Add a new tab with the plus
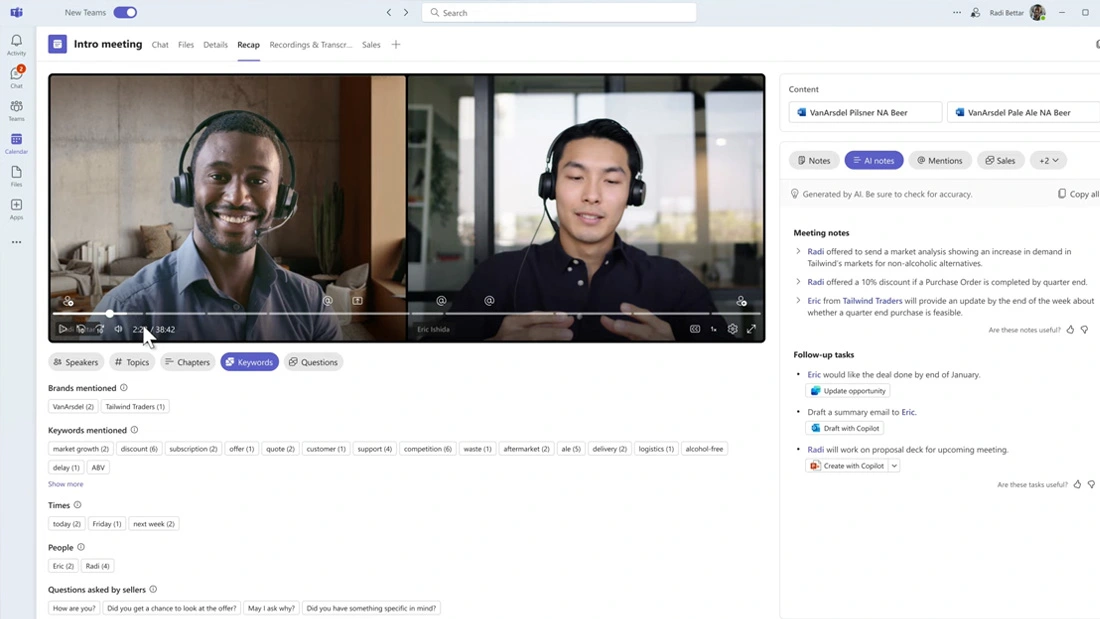This screenshot has width=1100, height=619. coord(396,44)
